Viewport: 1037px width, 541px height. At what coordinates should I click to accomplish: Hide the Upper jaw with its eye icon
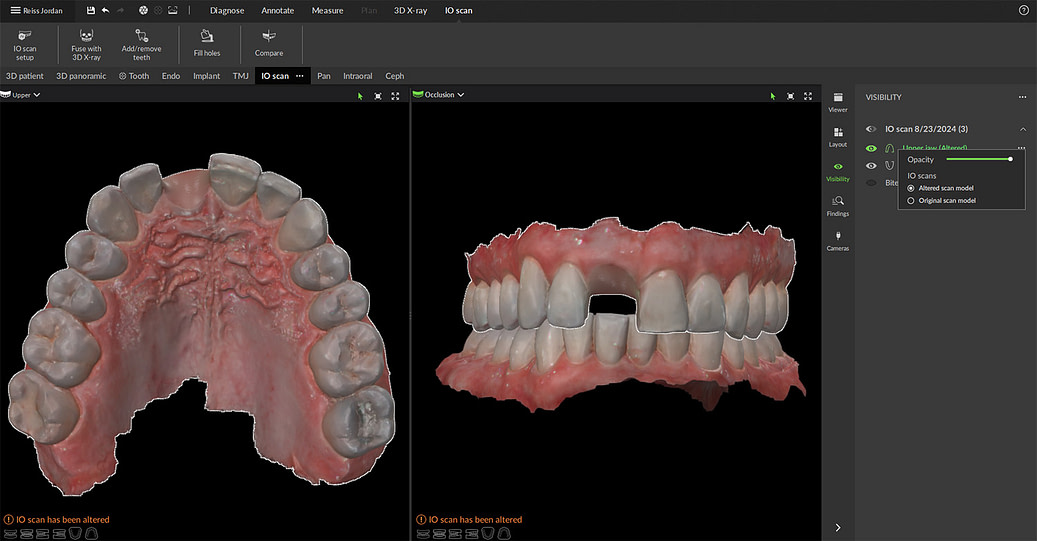click(x=871, y=148)
